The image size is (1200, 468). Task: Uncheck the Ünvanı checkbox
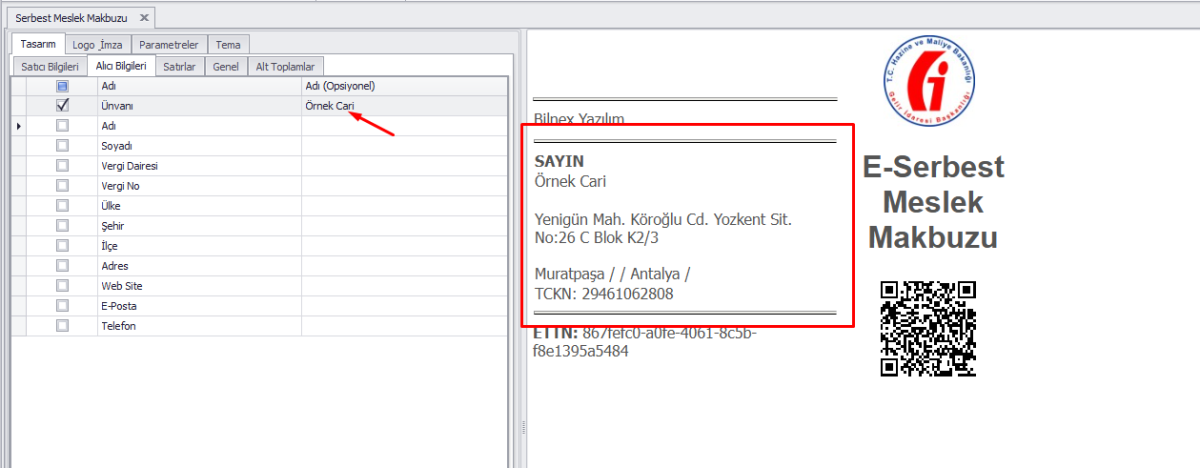tap(62, 106)
